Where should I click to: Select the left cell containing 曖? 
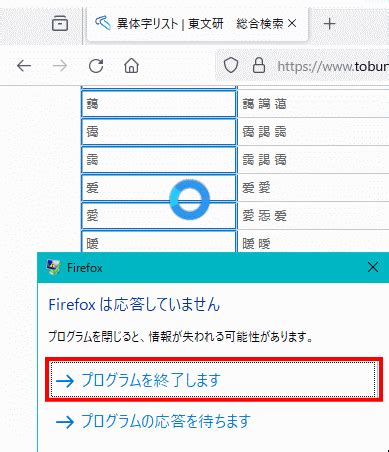pyautogui.click(x=159, y=241)
